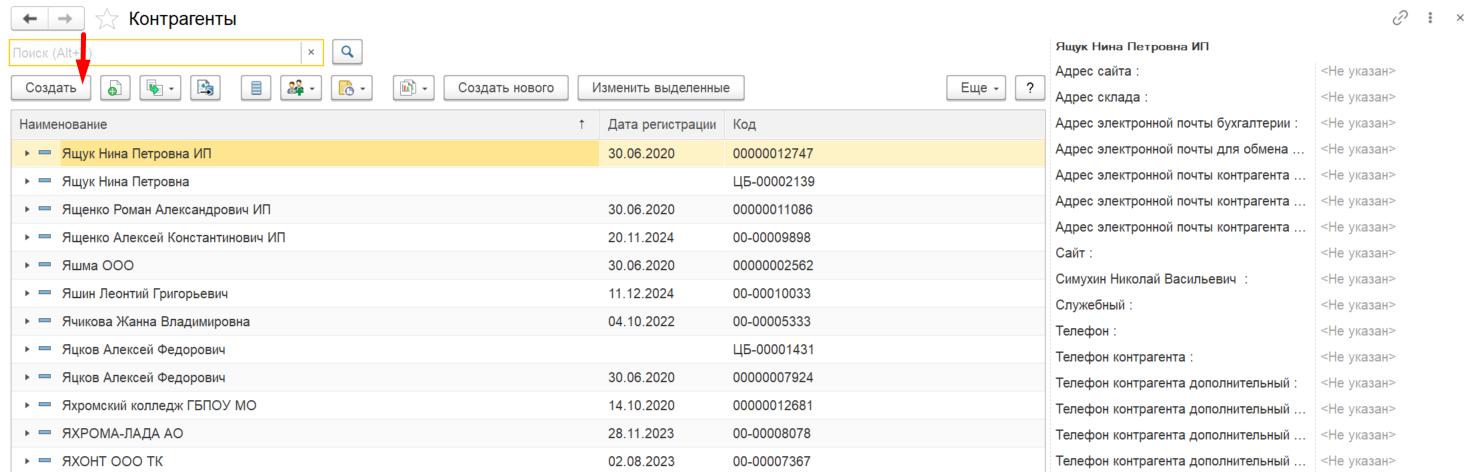The height and width of the screenshot is (472, 1471).
Task: Click the Создать button
Action: (x=51, y=88)
